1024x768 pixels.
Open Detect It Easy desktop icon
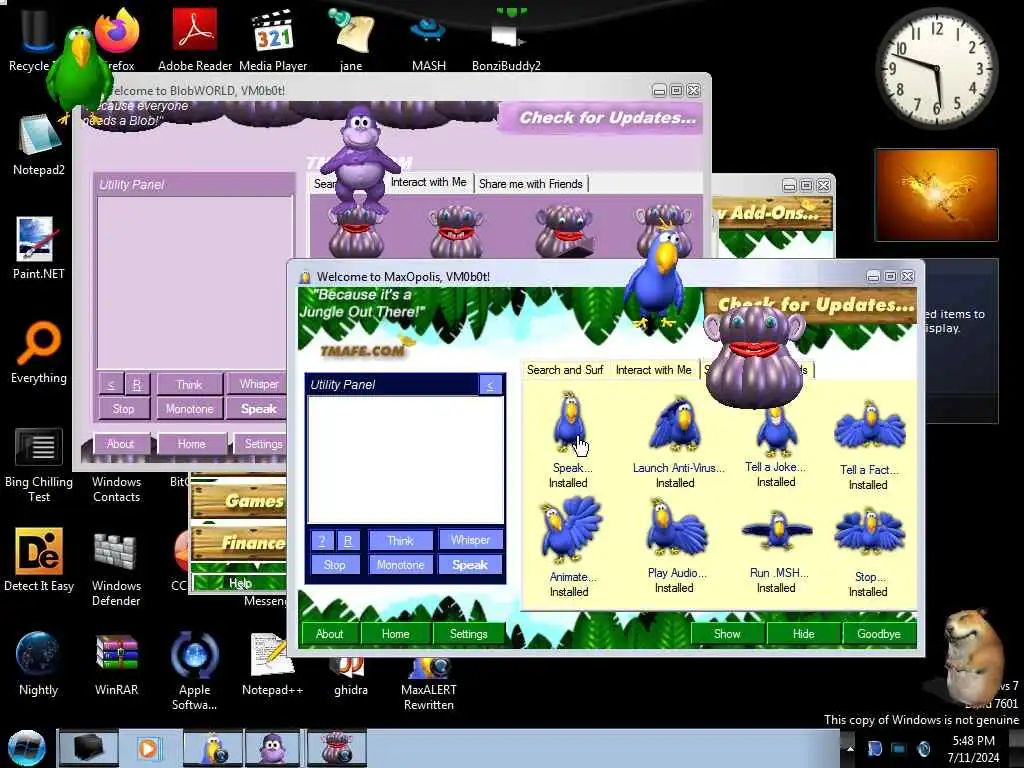[39, 560]
